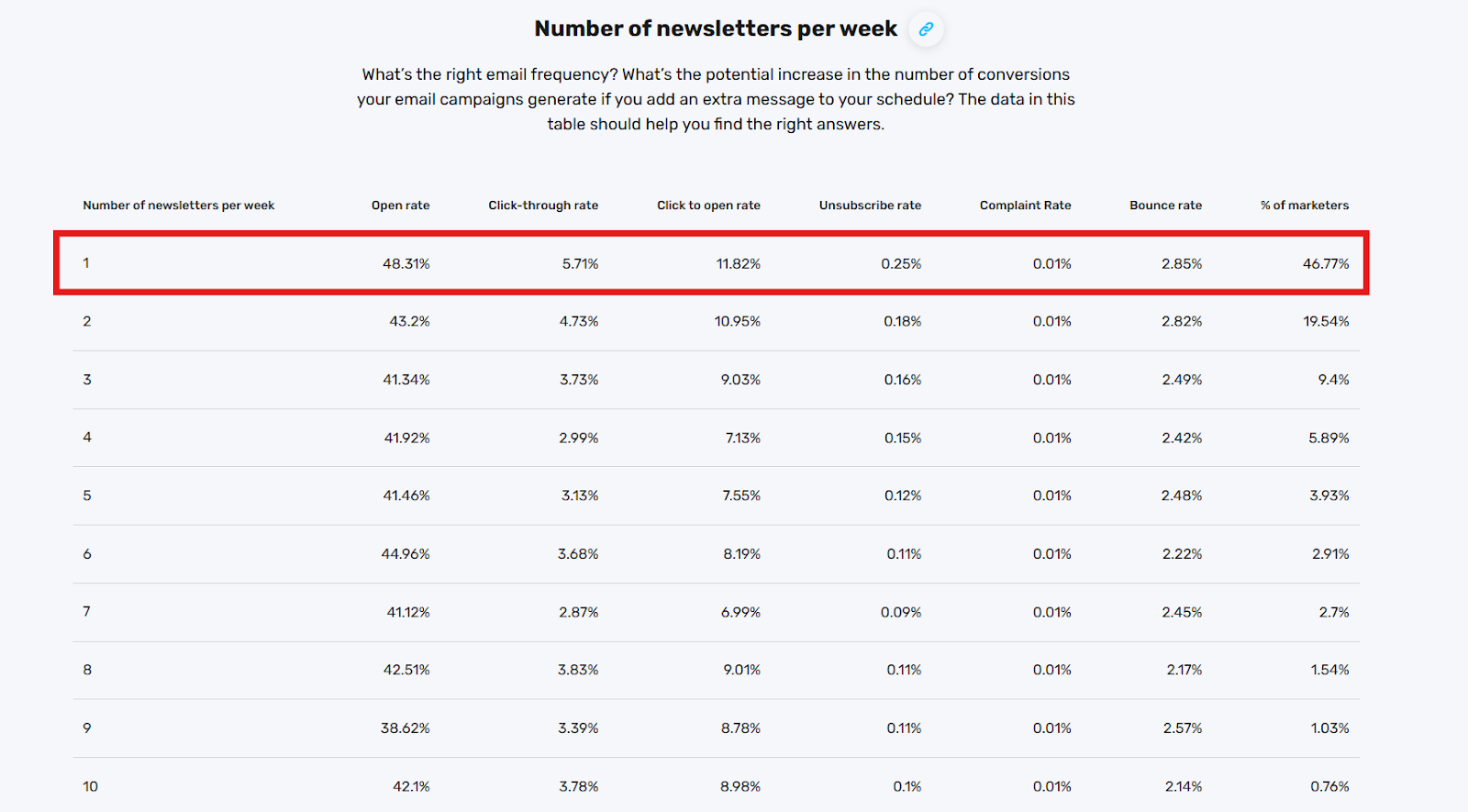Image resolution: width=1468 pixels, height=812 pixels.
Task: Click the 'Number of newsletters per week' heading
Action: (x=716, y=29)
